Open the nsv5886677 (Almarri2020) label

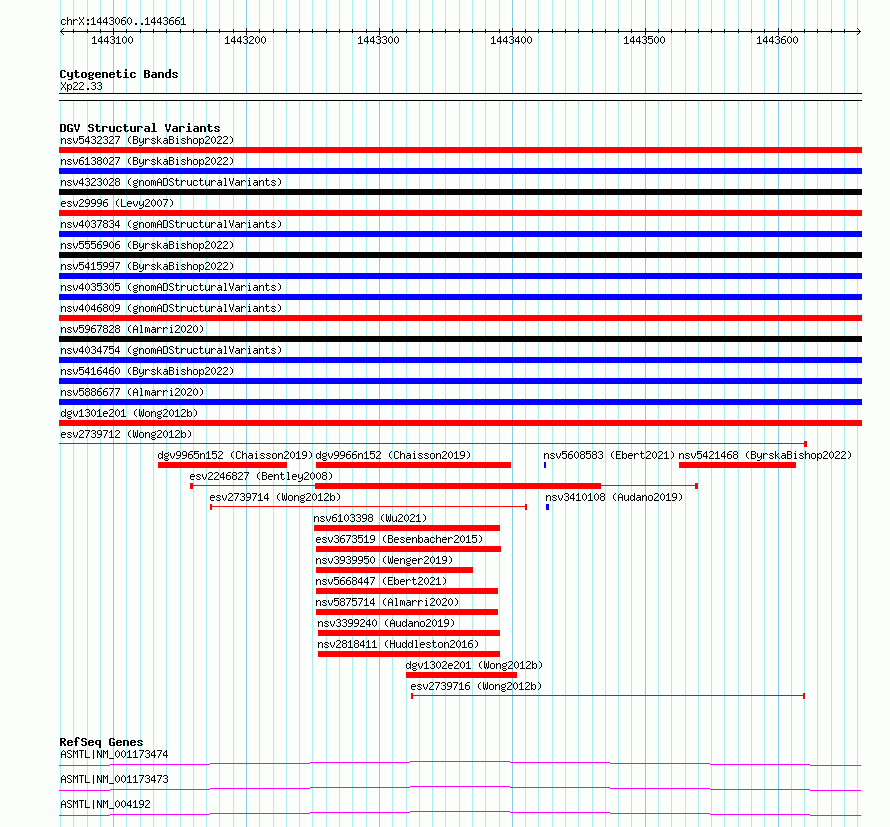tap(132, 392)
